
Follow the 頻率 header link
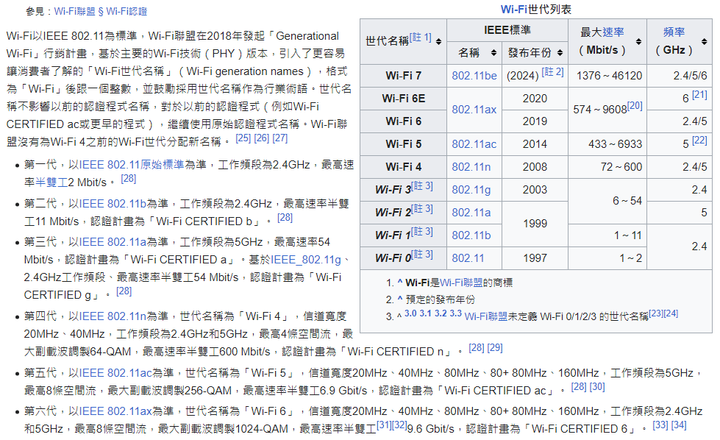(x=674, y=32)
